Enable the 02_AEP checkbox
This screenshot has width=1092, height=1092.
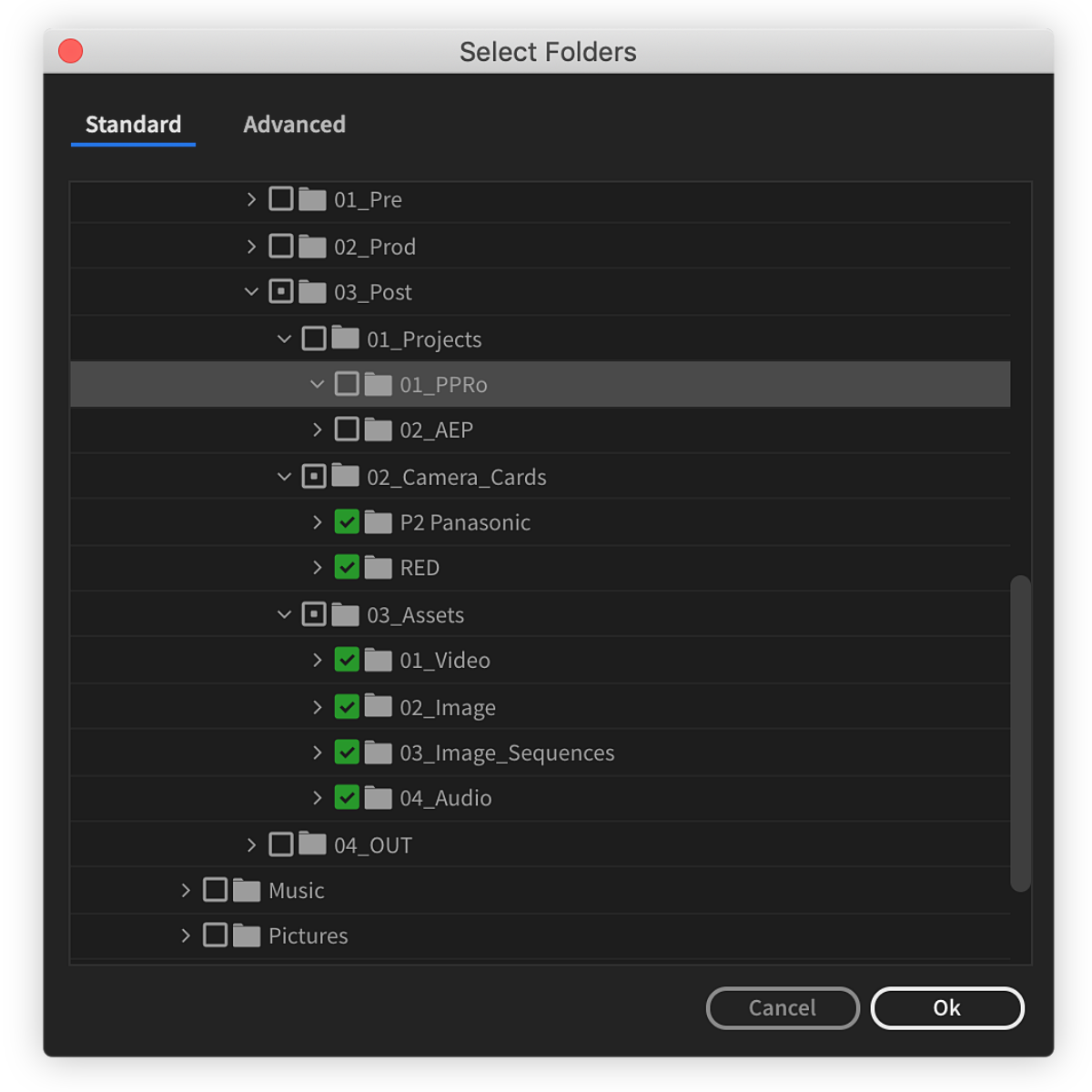click(347, 429)
